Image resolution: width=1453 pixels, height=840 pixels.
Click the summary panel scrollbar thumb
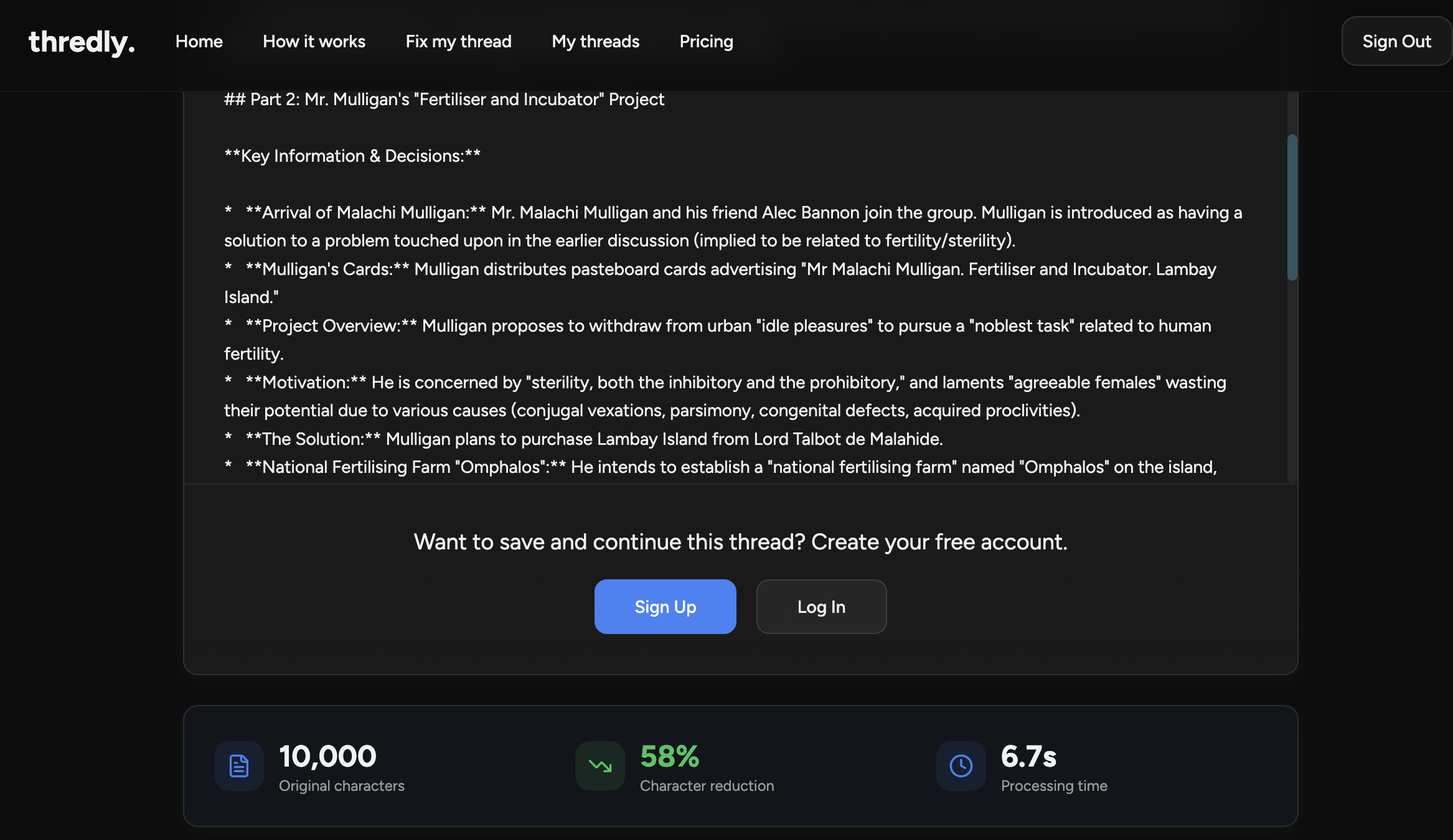pos(1292,207)
